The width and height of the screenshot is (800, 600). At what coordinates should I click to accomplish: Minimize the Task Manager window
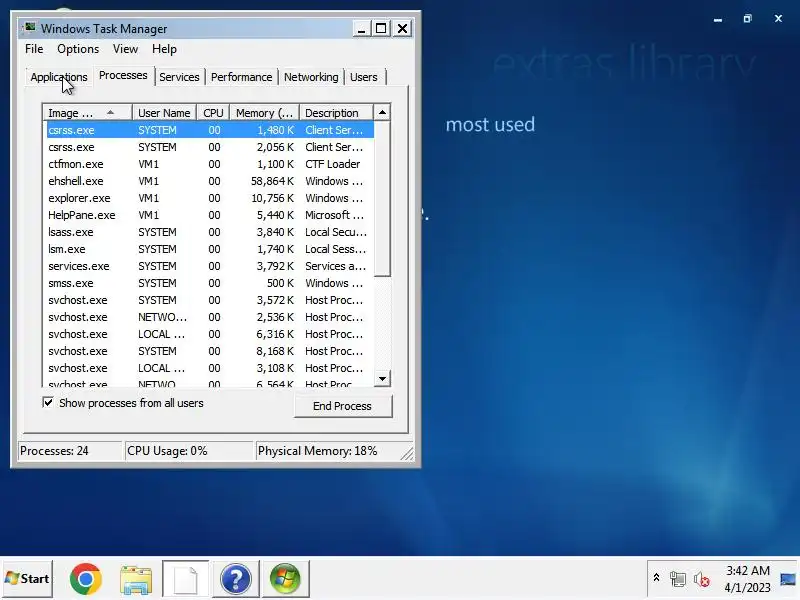(x=361, y=29)
